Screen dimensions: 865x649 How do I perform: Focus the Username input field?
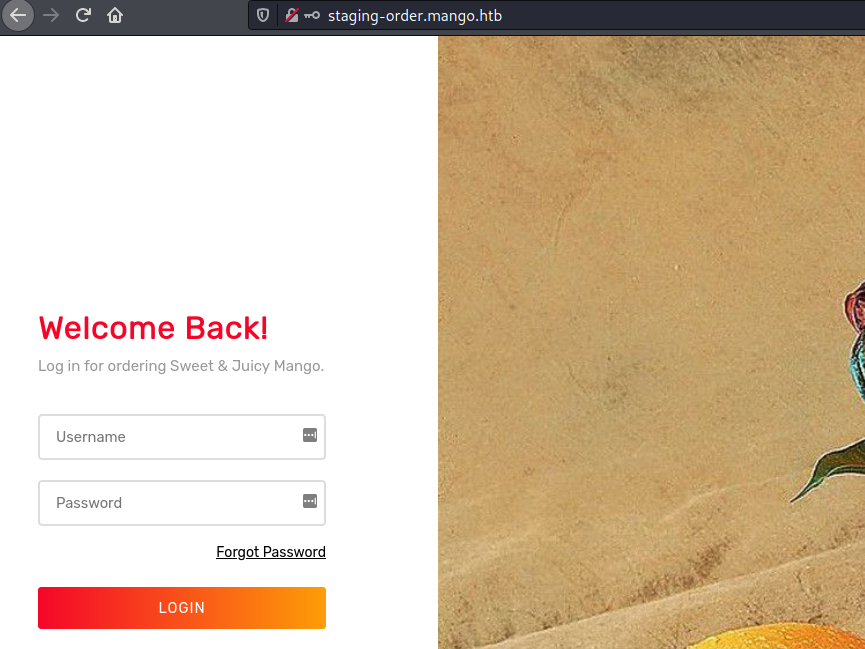coord(182,437)
